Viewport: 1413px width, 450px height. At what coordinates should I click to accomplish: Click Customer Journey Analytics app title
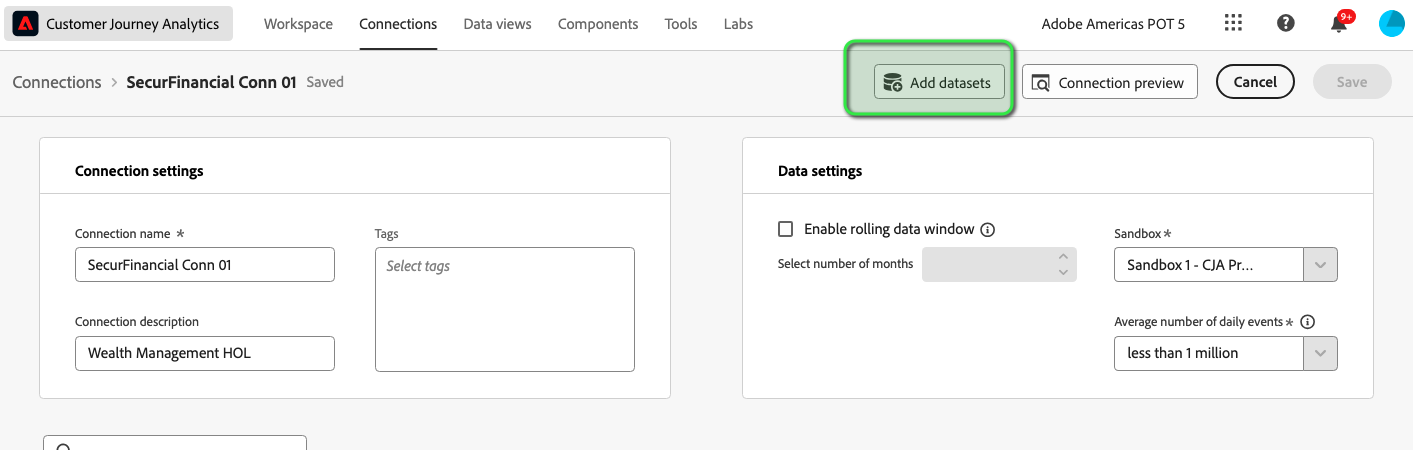pyautogui.click(x=133, y=24)
